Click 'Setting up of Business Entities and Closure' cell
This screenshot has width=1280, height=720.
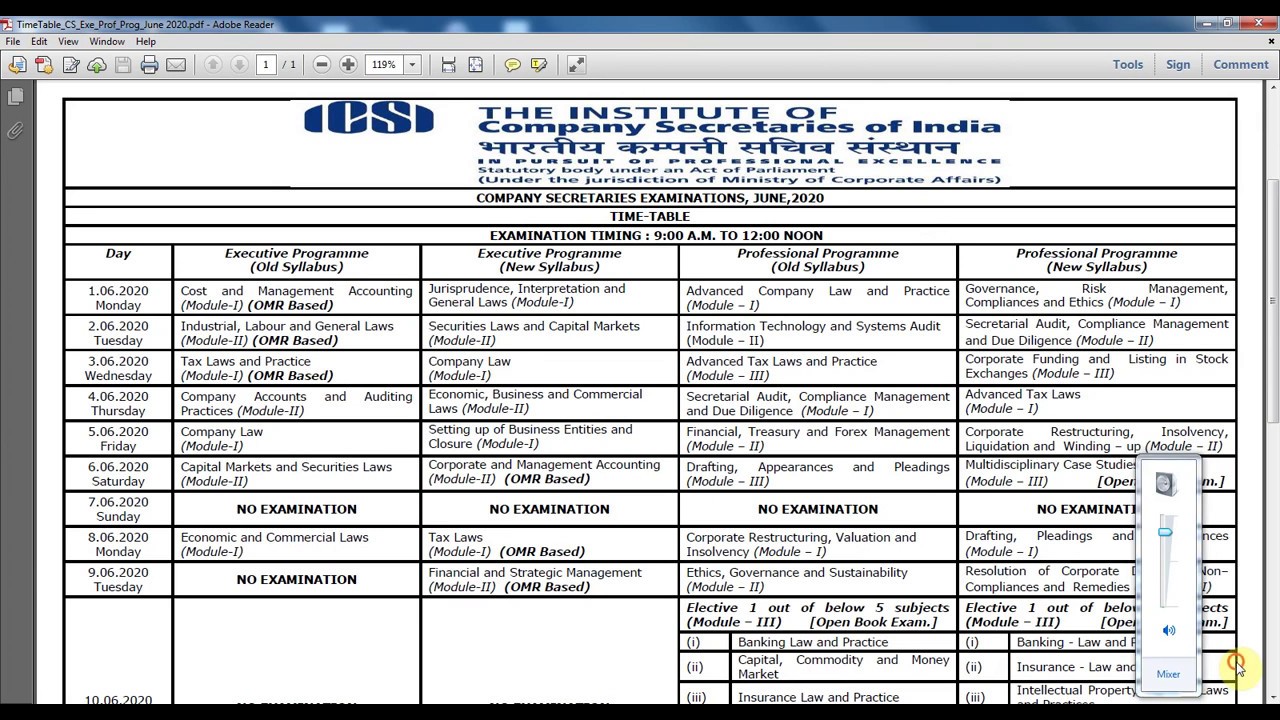click(549, 437)
